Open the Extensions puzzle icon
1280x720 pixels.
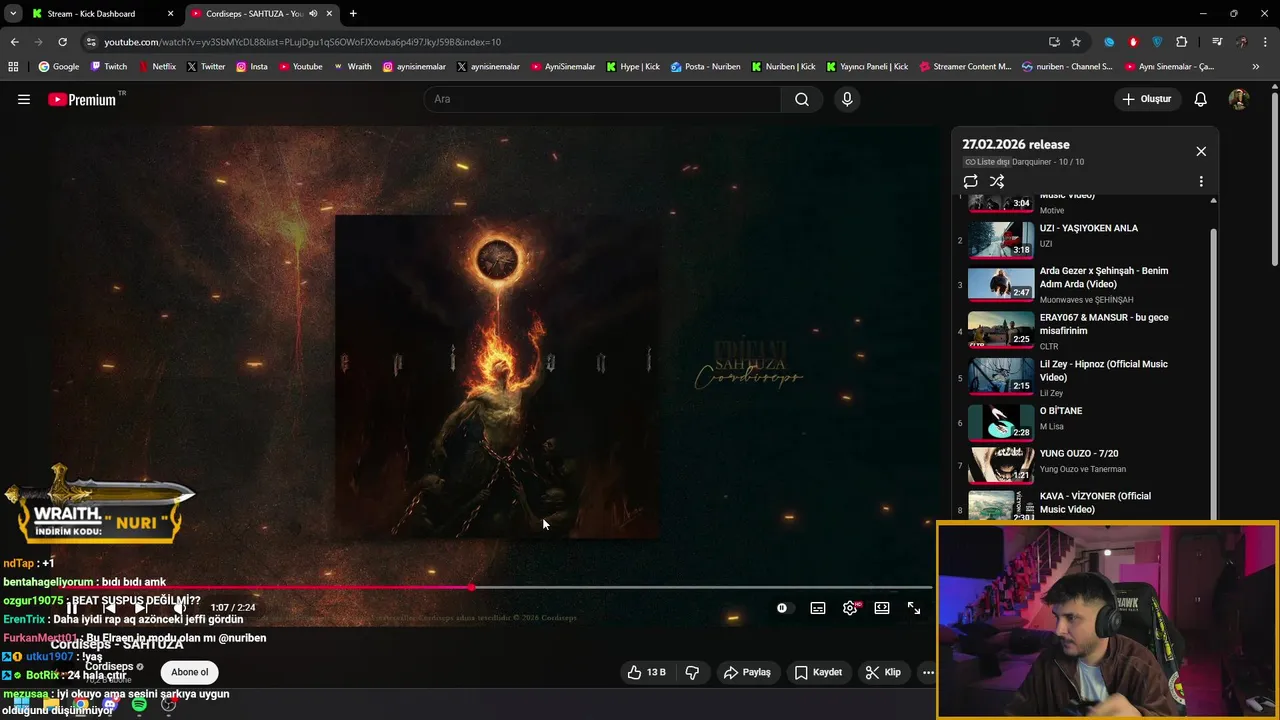click(x=1182, y=42)
